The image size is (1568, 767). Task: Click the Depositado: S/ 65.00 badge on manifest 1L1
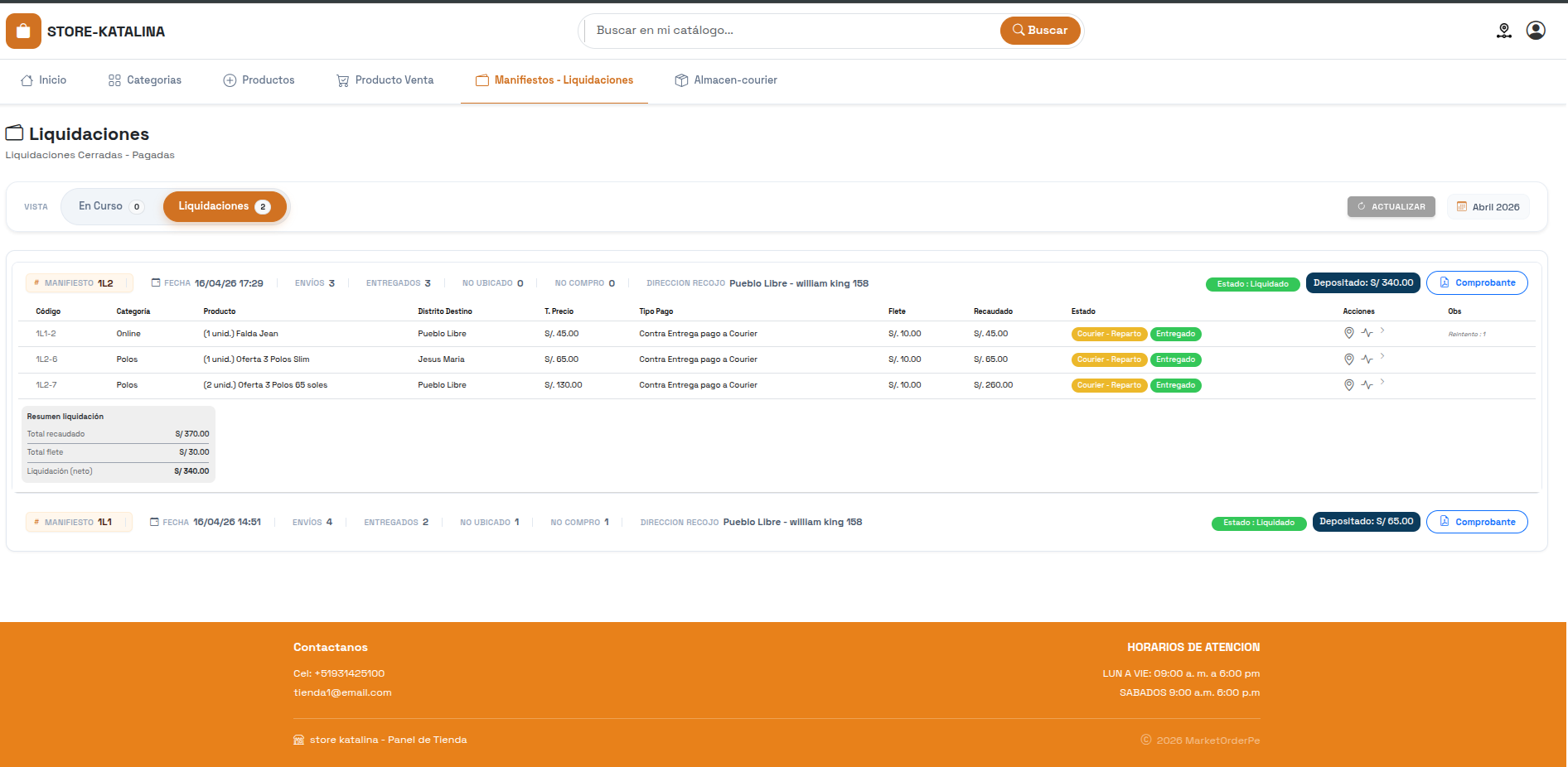(1366, 521)
